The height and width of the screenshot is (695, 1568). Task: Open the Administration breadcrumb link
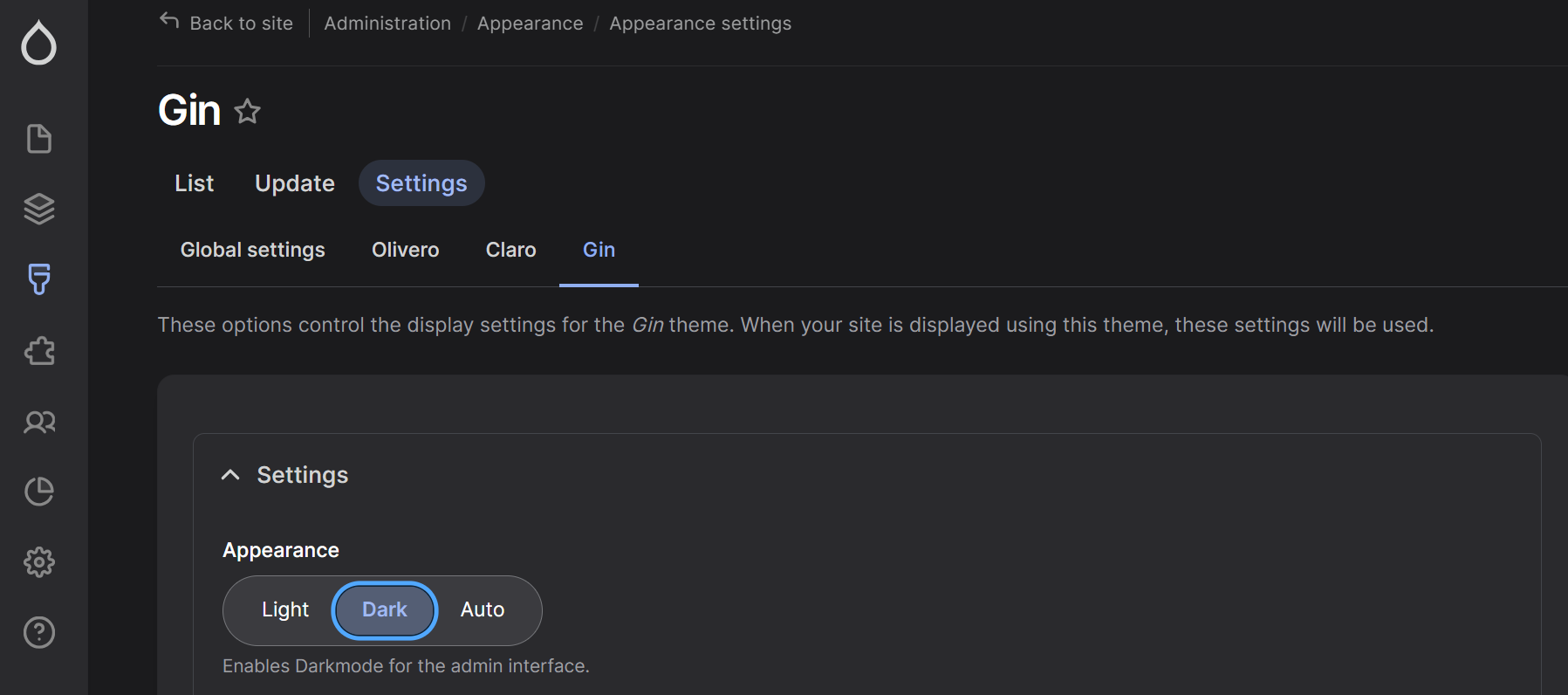pyautogui.click(x=387, y=24)
